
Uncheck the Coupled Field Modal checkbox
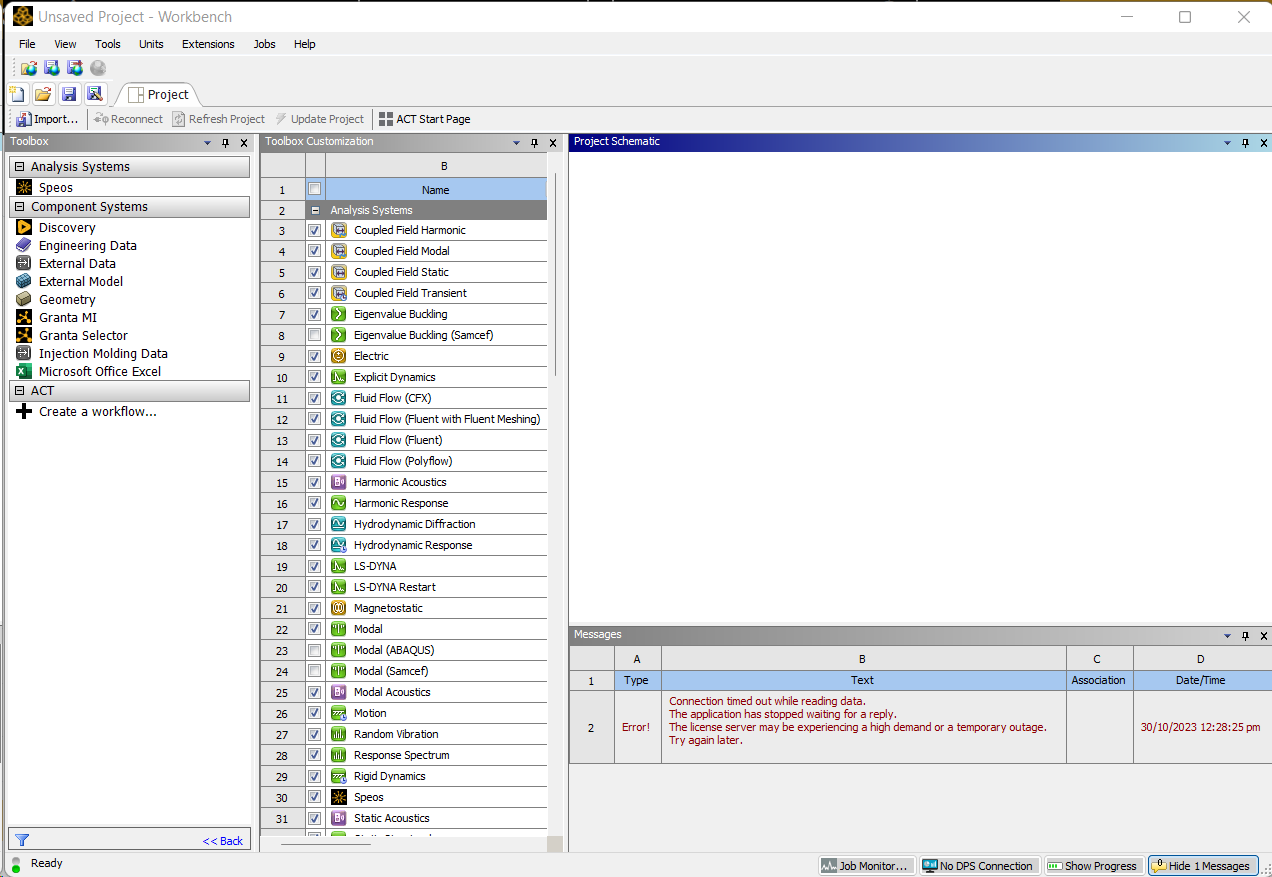(315, 251)
